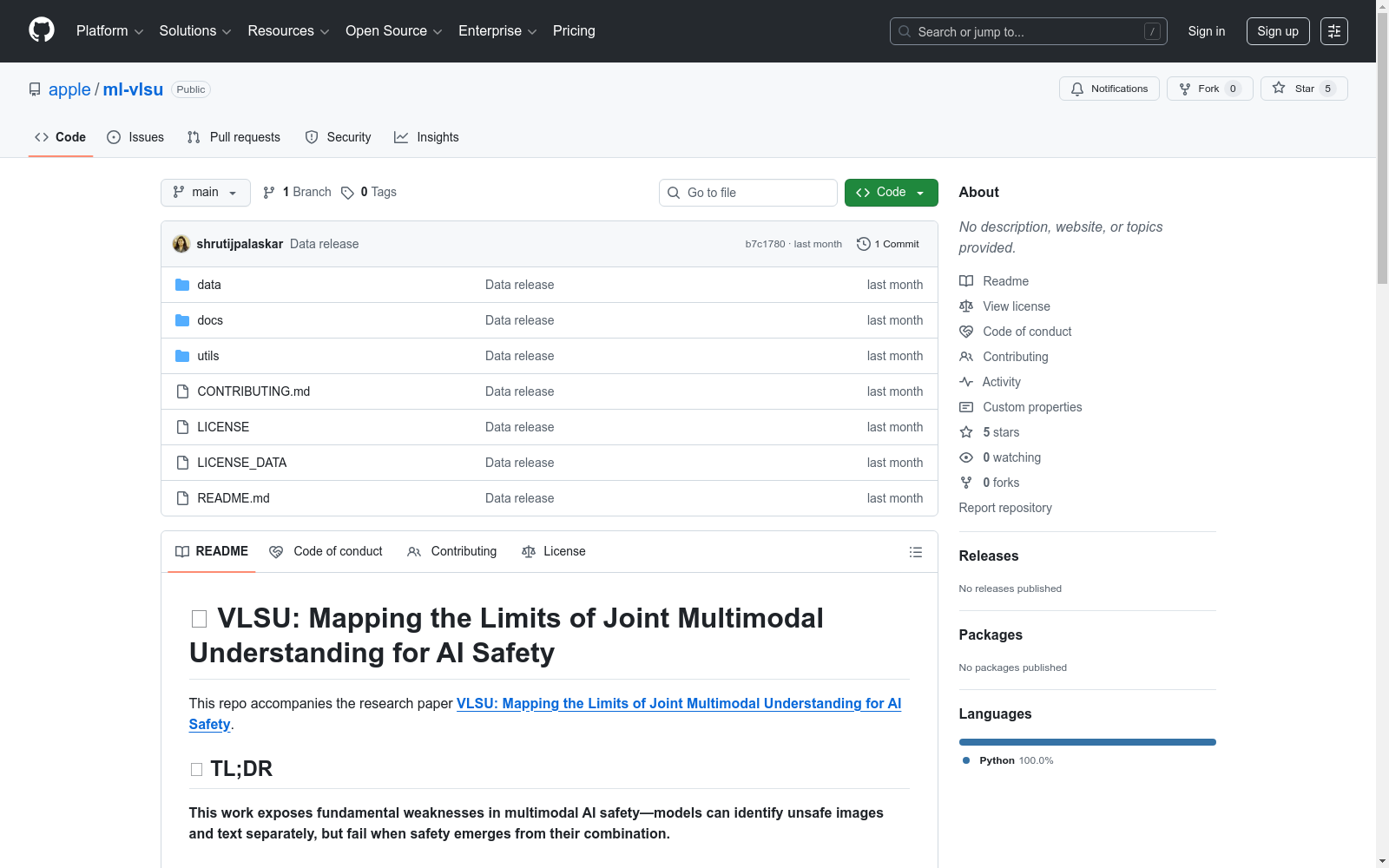Click the Go to file search field
This screenshot has height=868, width=1389.
(748, 193)
